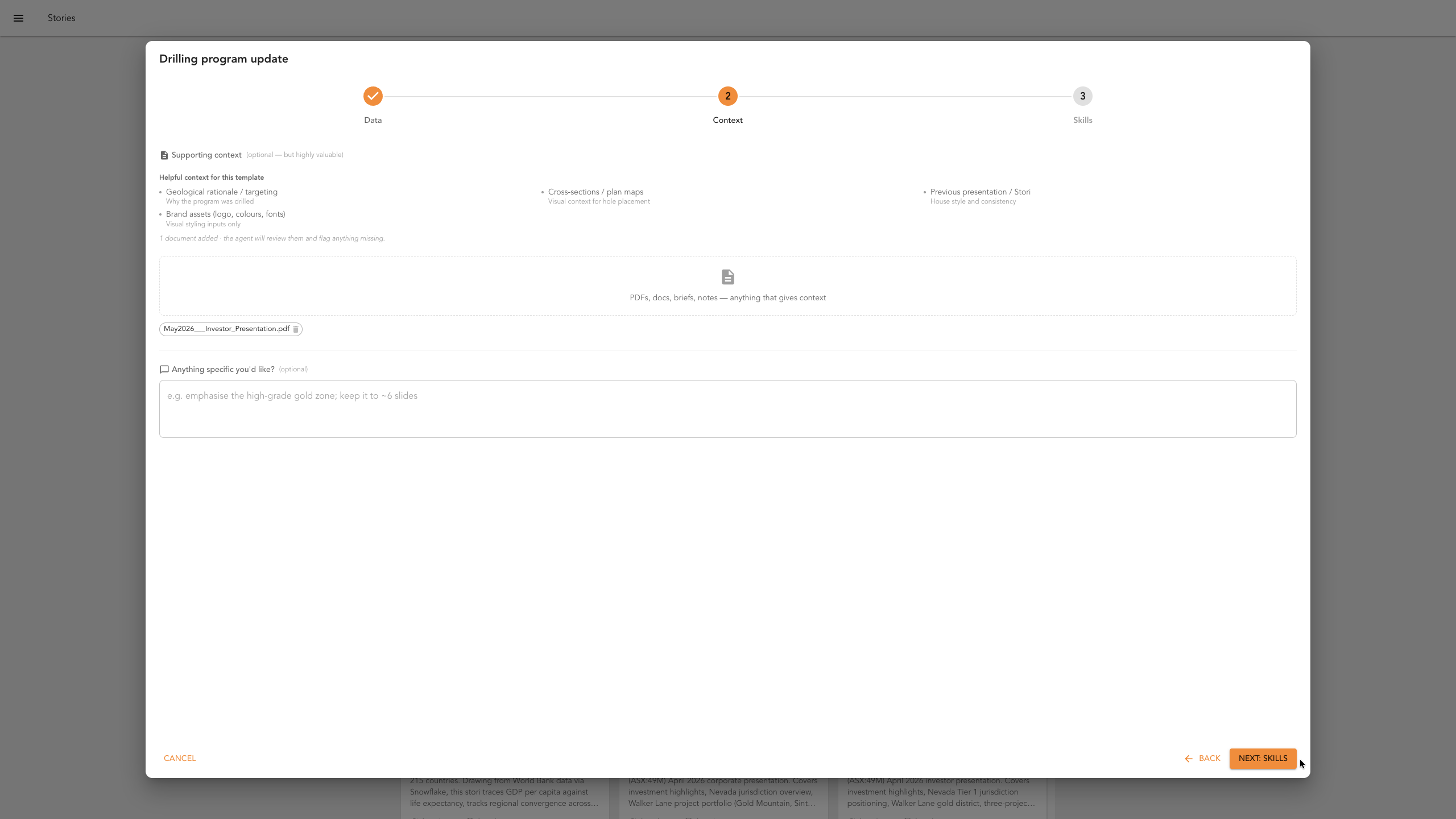
Task: Open the hamburger menu beside Stories
Action: [18, 18]
